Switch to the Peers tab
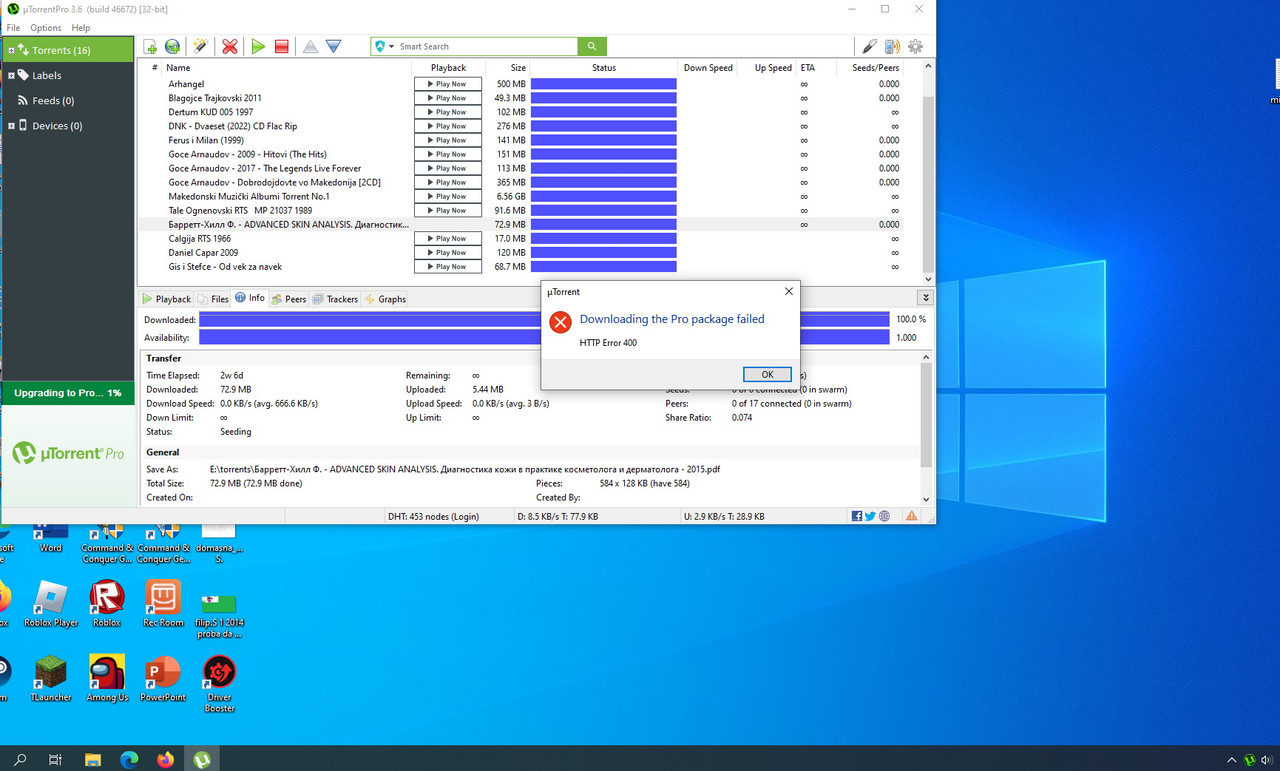This screenshot has width=1280, height=771. point(289,299)
